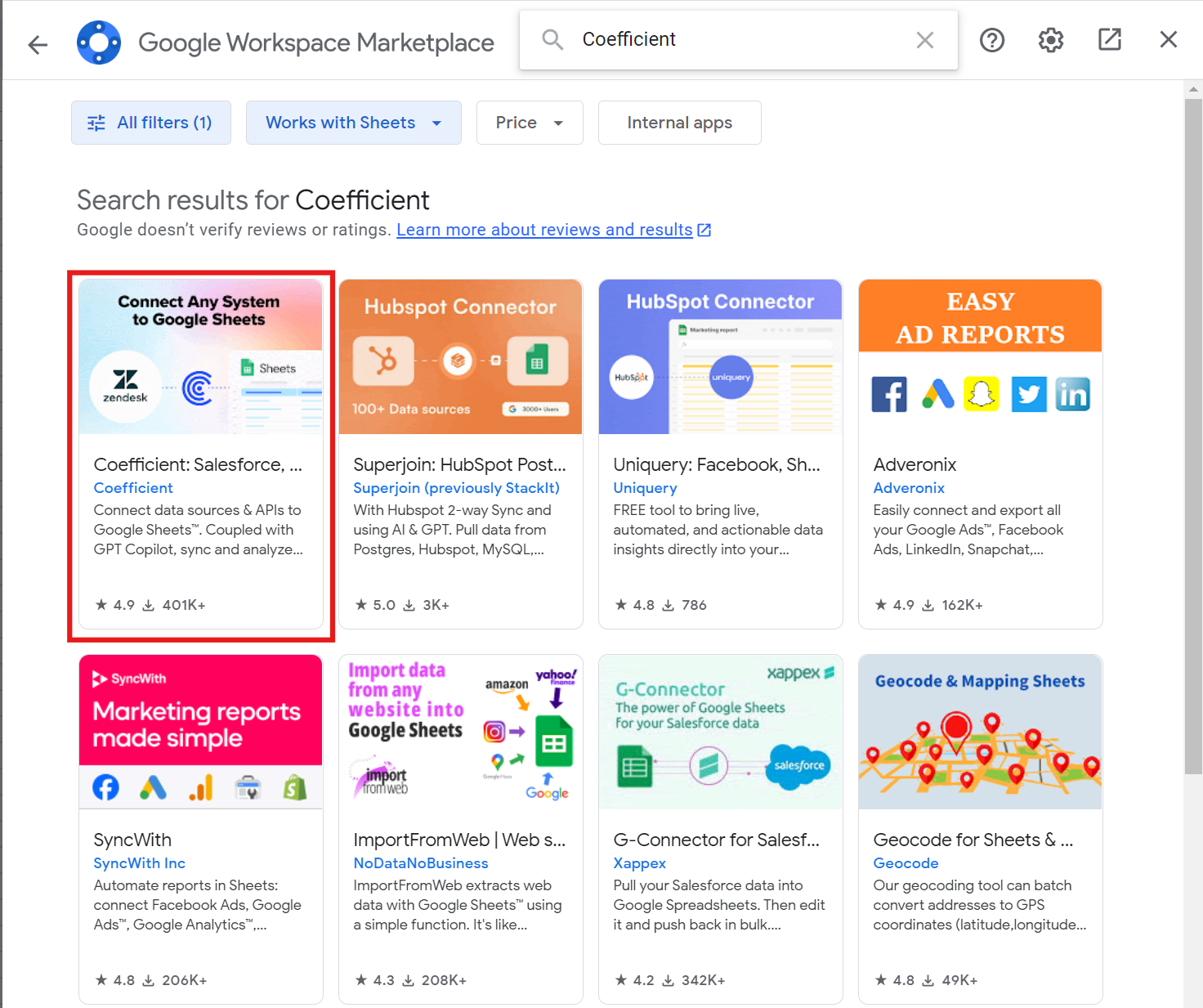Open ImportFromWeb | Web s... title
Image resolution: width=1203 pixels, height=1008 pixels.
[459, 840]
